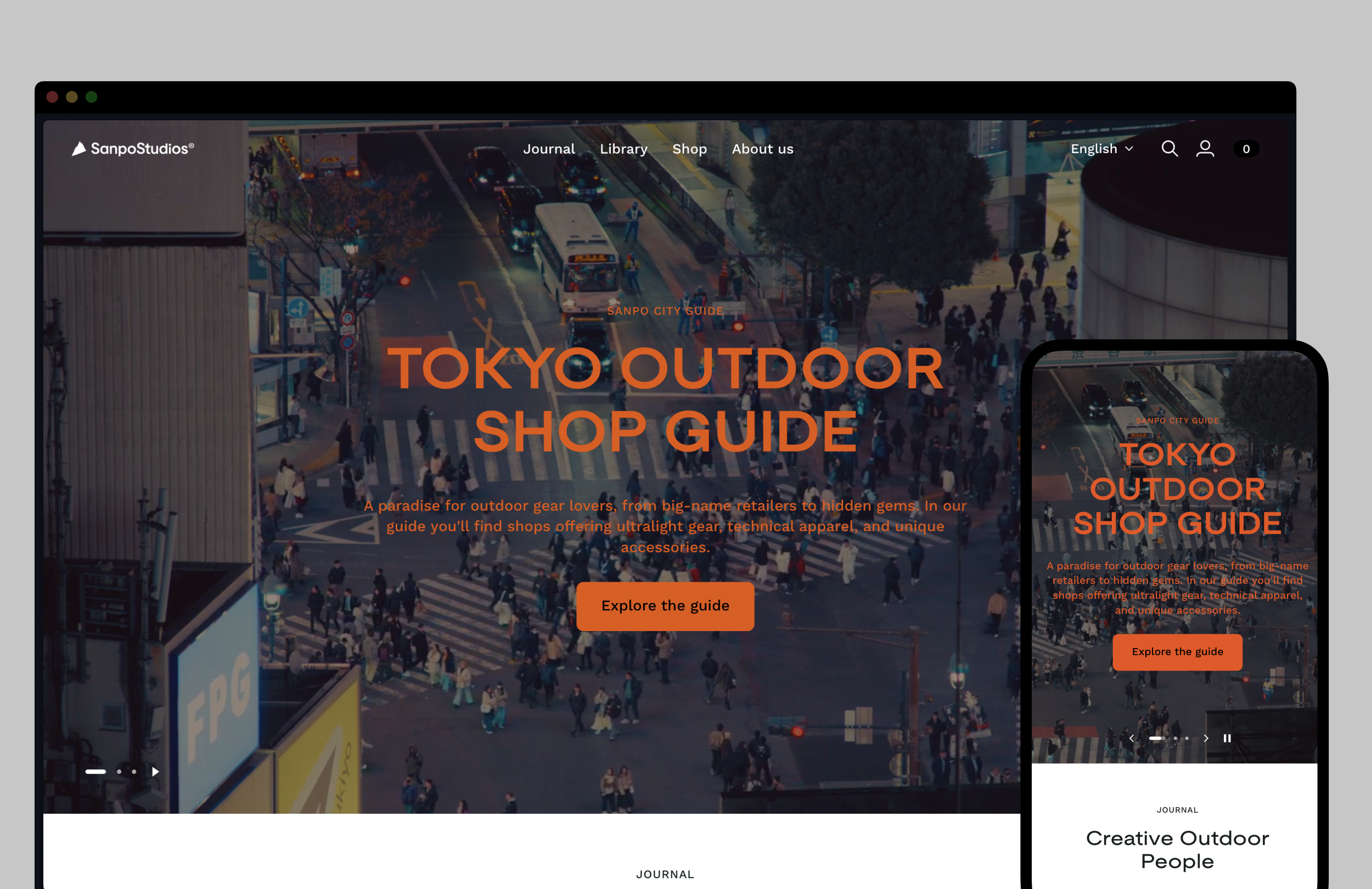Open the Journal menu item
1372x889 pixels.
(x=549, y=149)
